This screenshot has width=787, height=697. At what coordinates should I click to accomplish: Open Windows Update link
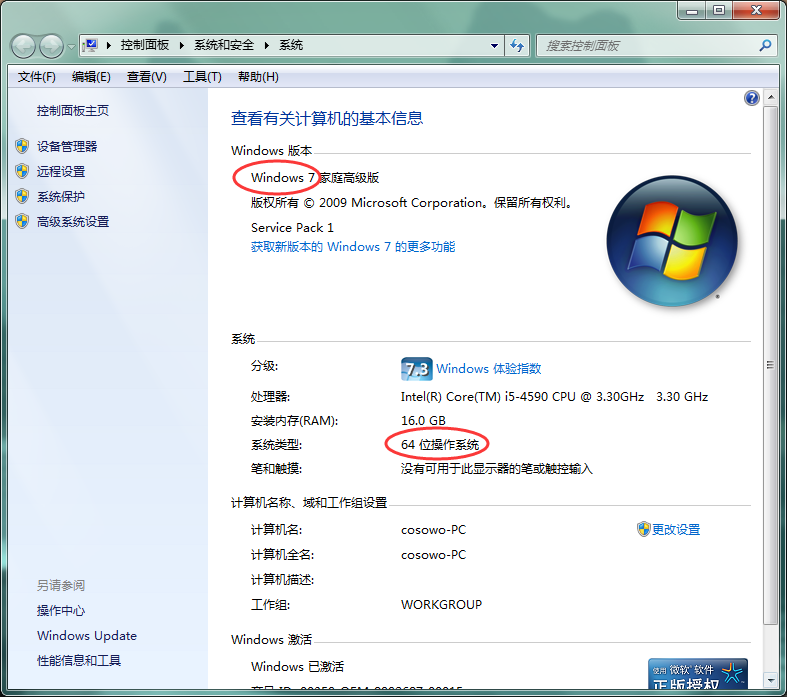point(87,636)
